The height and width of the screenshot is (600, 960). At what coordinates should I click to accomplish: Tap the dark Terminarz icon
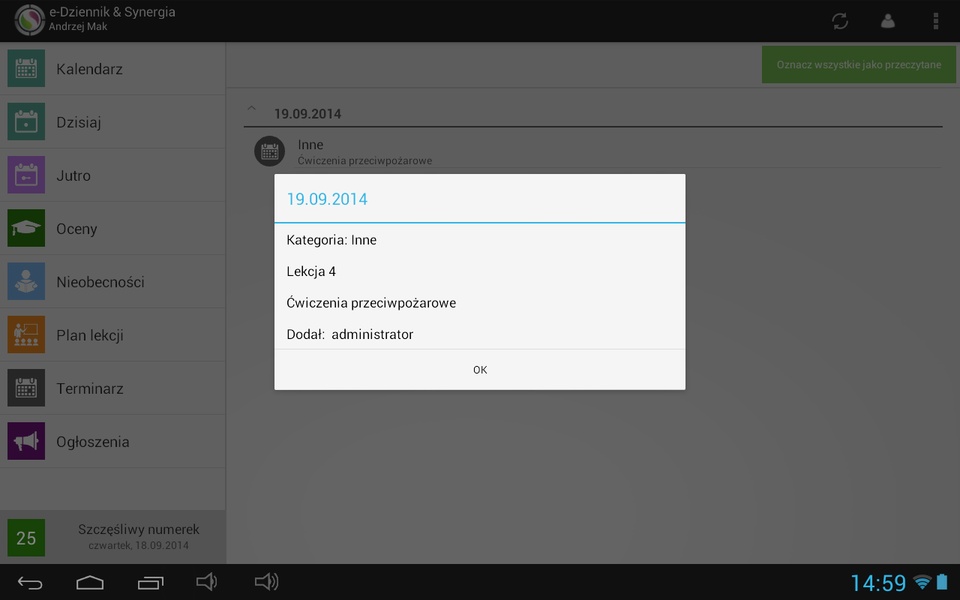[x=26, y=388]
